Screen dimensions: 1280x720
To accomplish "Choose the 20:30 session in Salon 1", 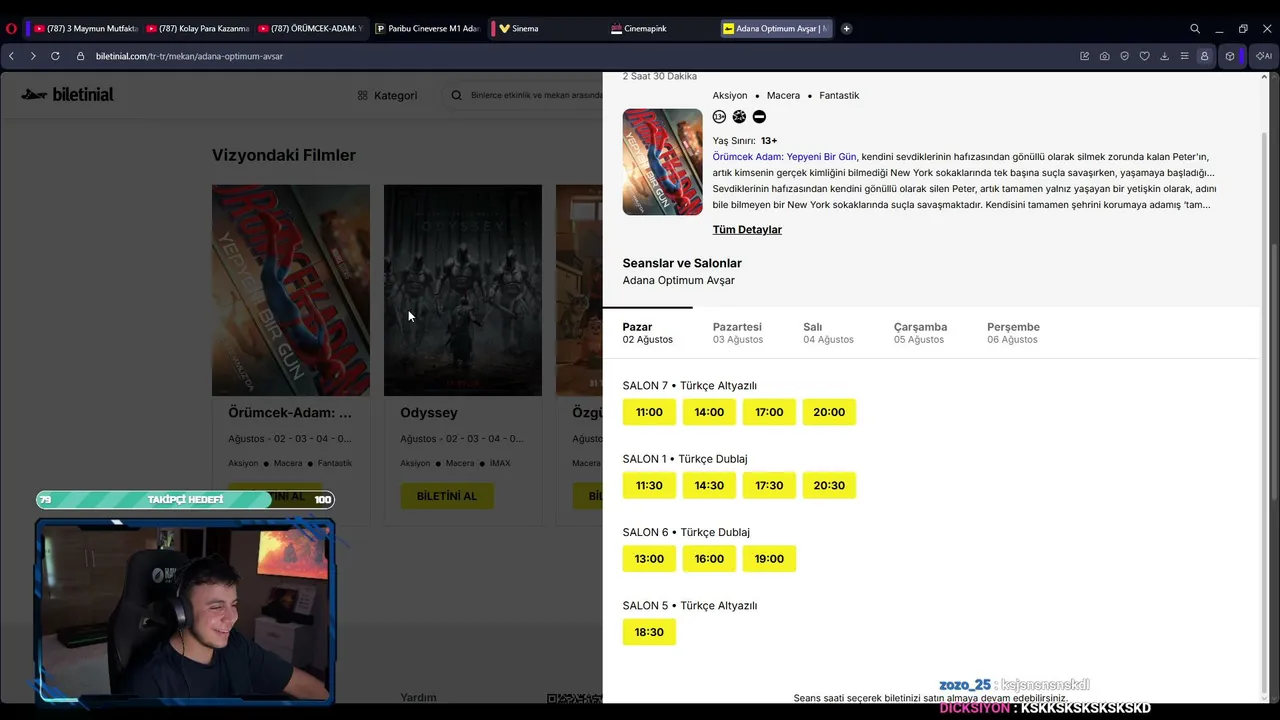I will (x=829, y=485).
